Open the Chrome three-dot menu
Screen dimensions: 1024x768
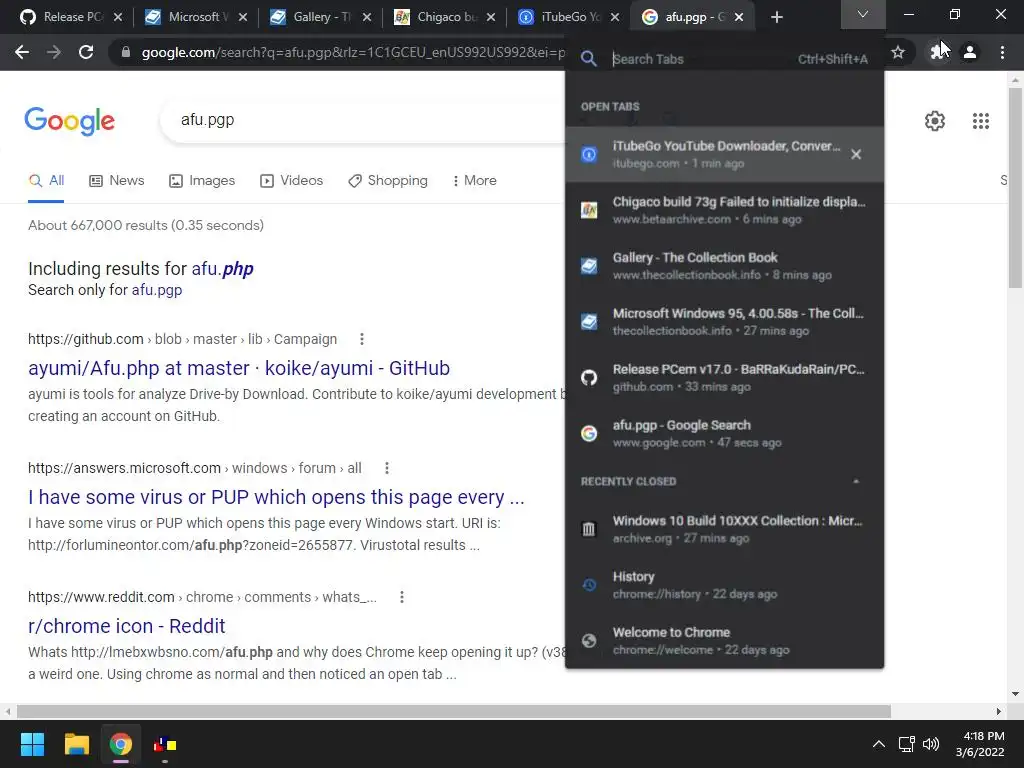pos(1002,52)
